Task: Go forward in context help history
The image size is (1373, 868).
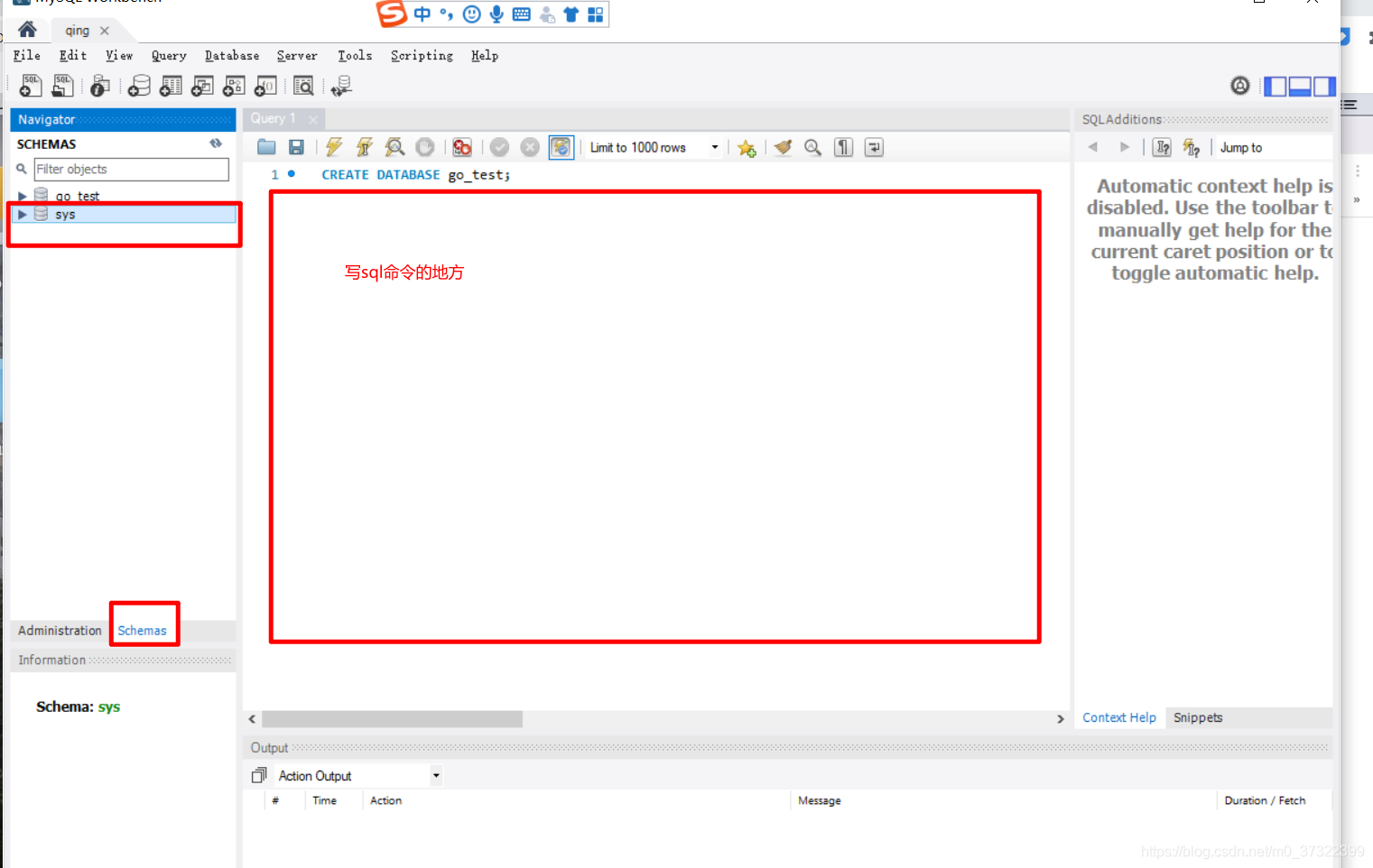Action: tap(1125, 147)
